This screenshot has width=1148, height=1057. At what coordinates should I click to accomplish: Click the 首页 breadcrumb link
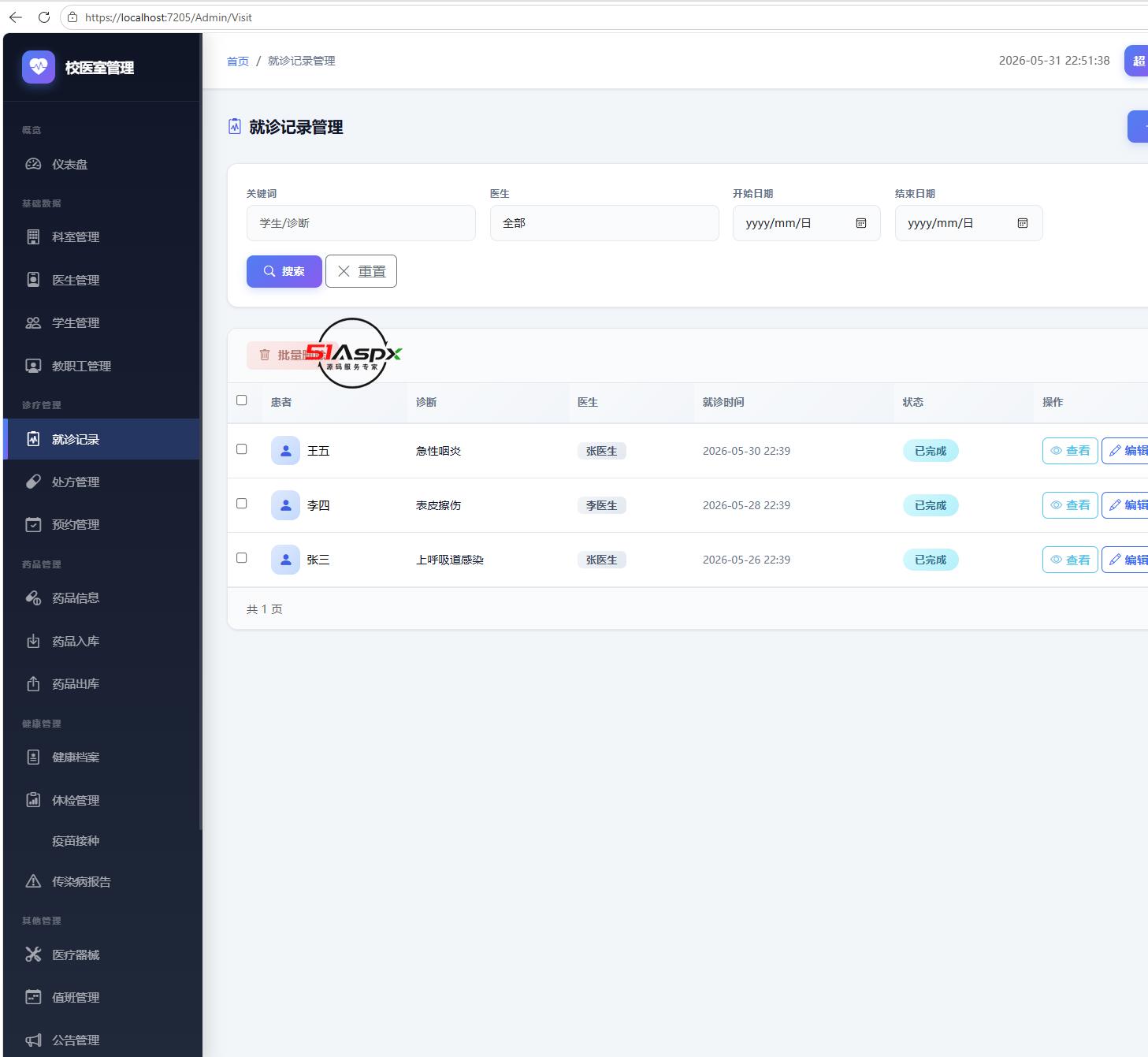tap(238, 61)
